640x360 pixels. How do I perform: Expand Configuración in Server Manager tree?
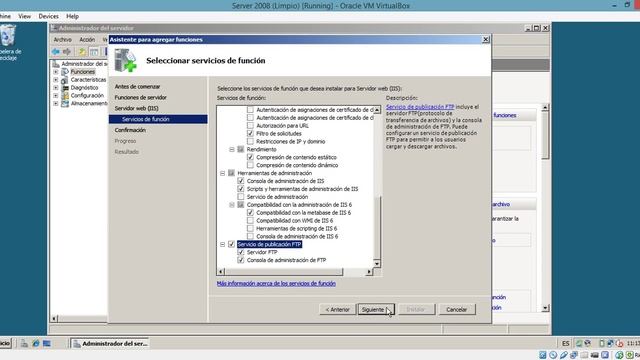tap(56, 96)
